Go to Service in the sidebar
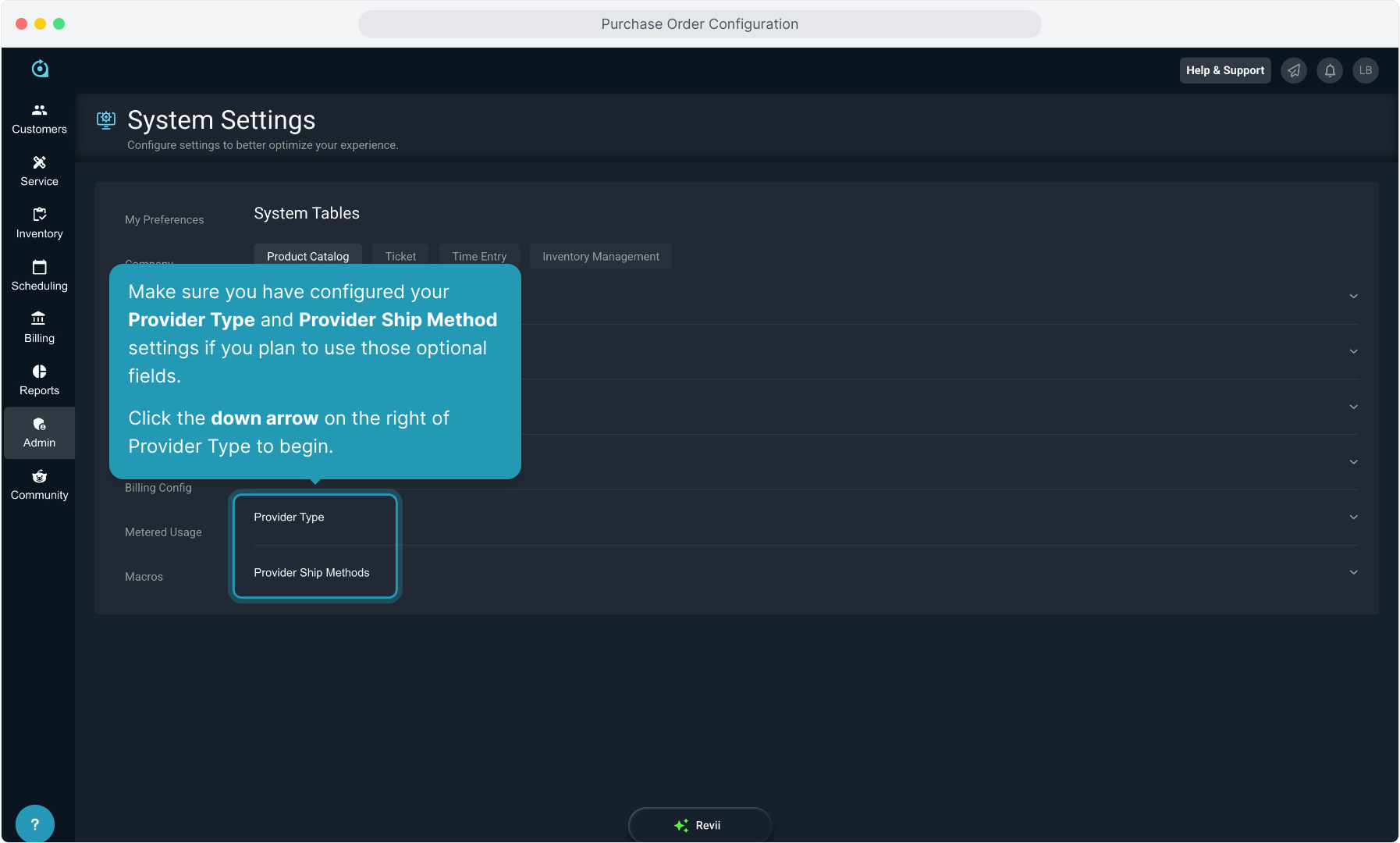 (x=39, y=171)
